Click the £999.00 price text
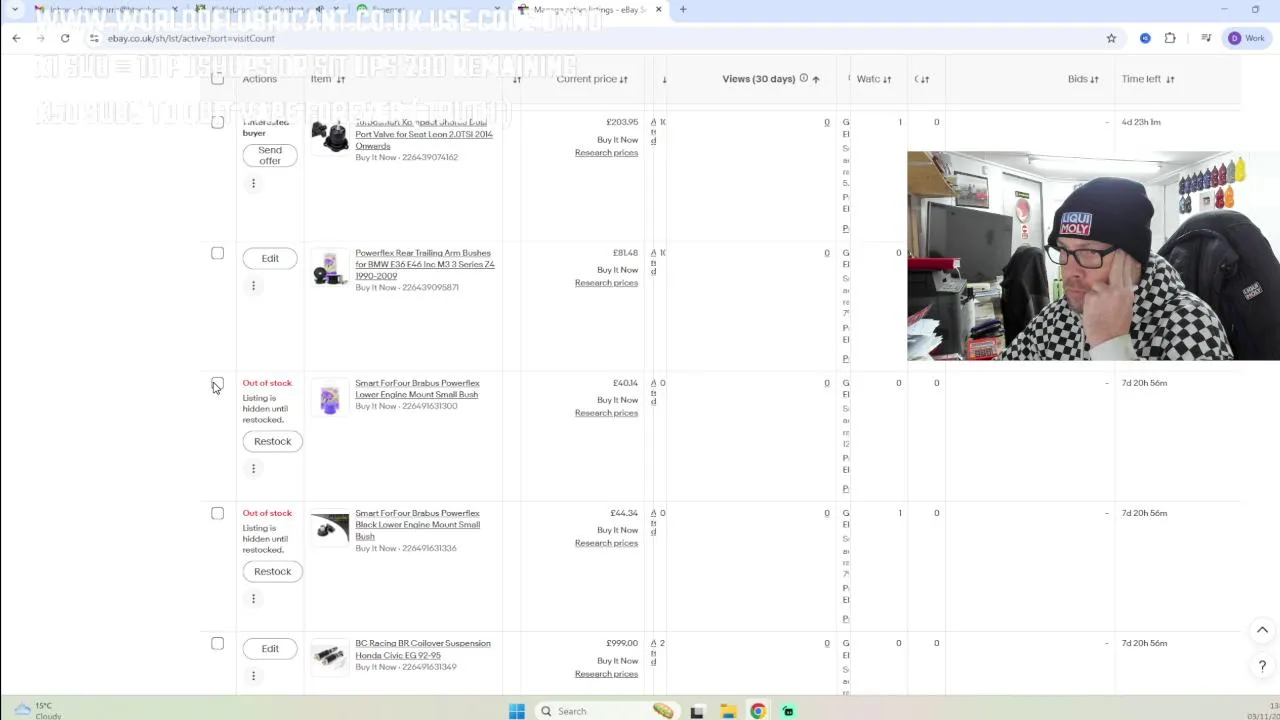Image resolution: width=1280 pixels, height=720 pixels. click(x=622, y=643)
